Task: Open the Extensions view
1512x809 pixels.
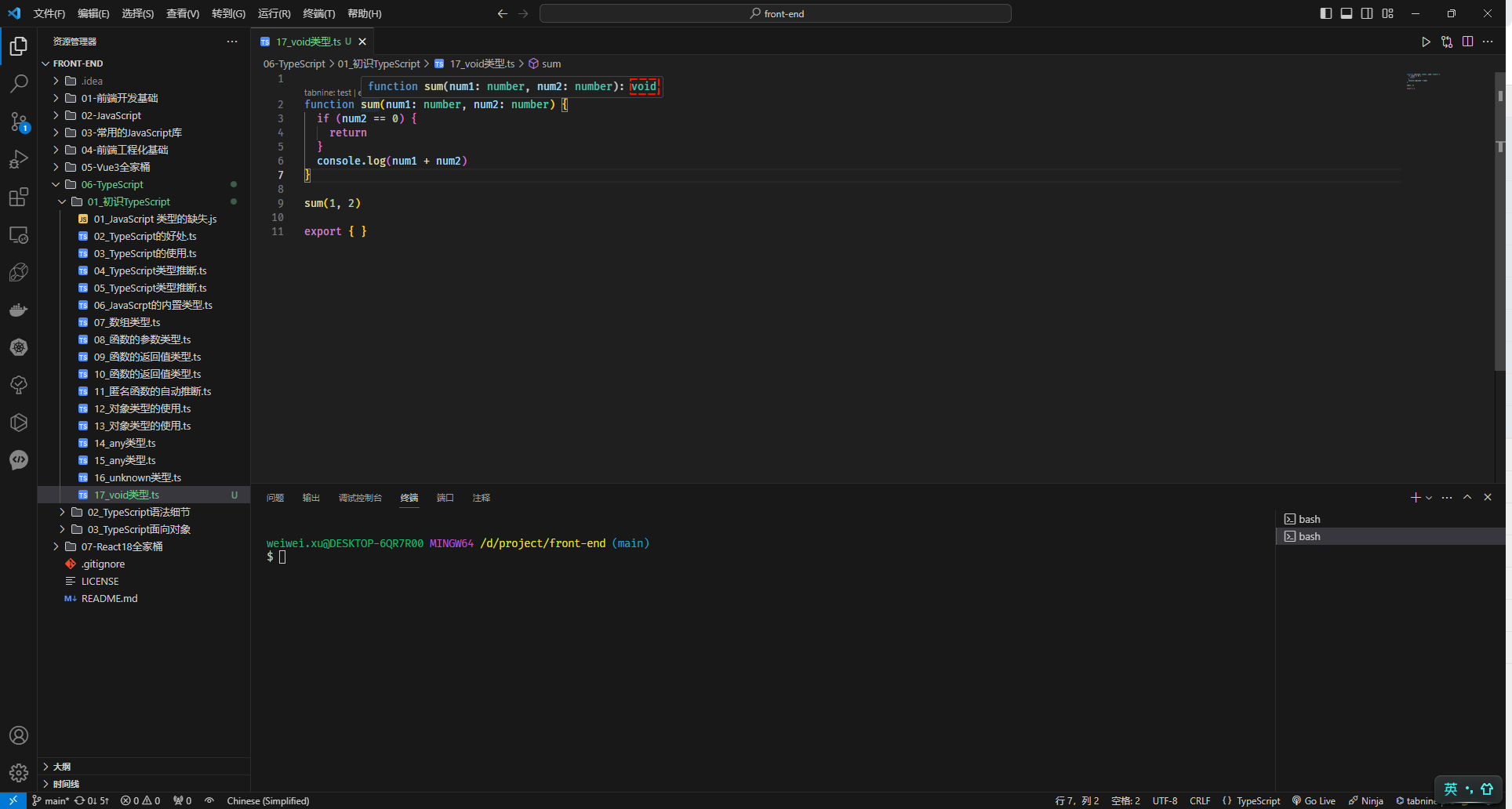Action: coord(19,197)
